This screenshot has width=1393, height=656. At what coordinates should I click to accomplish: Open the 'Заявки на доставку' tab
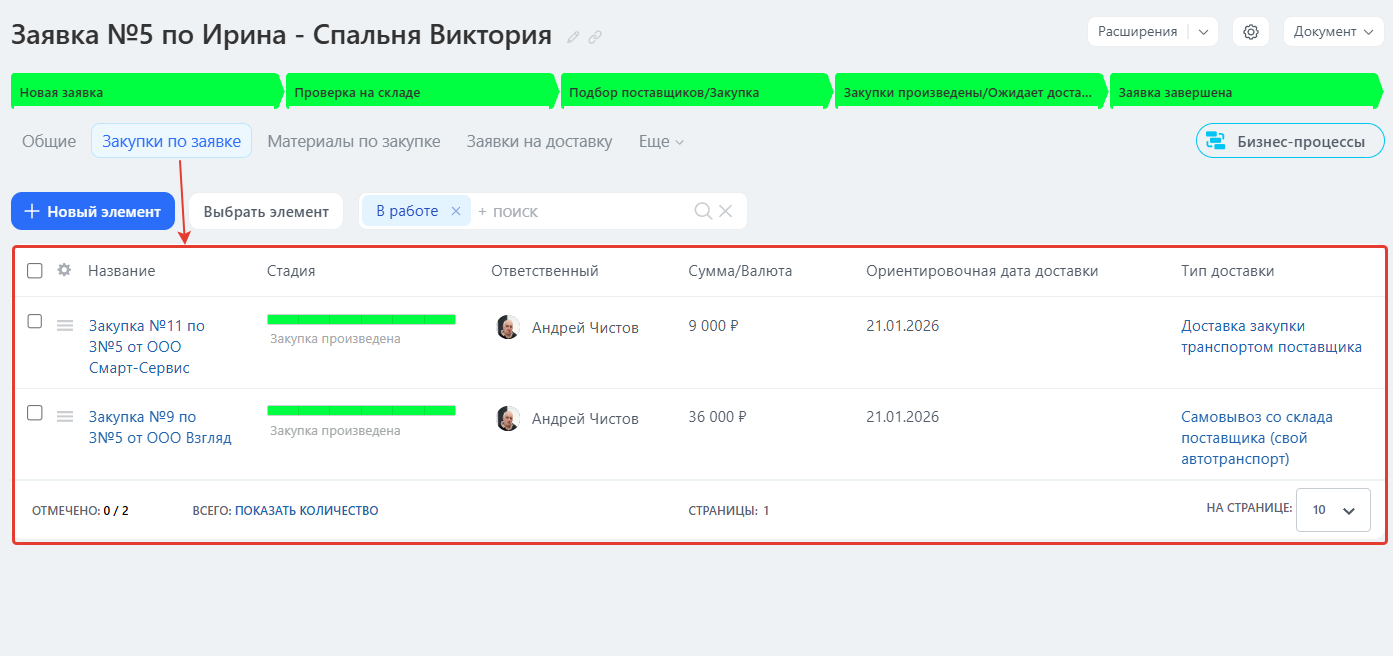coord(539,142)
